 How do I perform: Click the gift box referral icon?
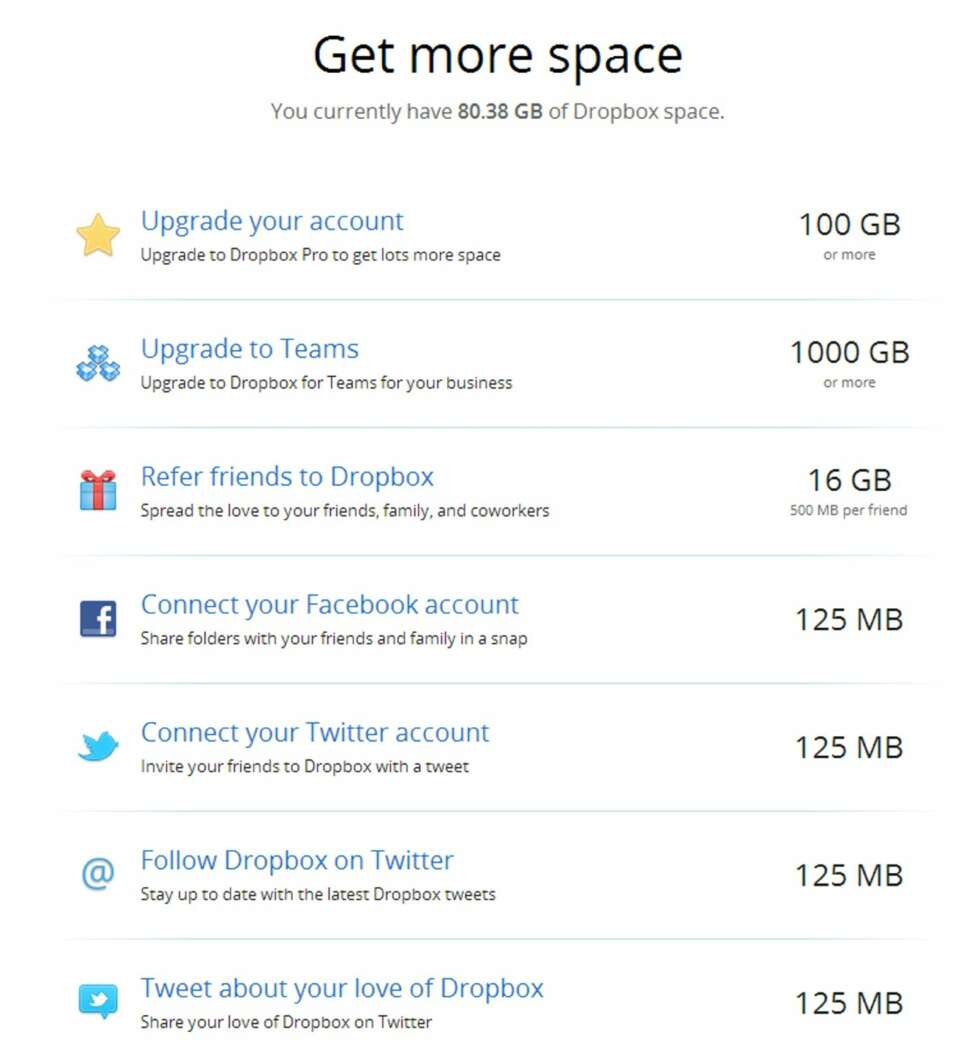coord(98,490)
